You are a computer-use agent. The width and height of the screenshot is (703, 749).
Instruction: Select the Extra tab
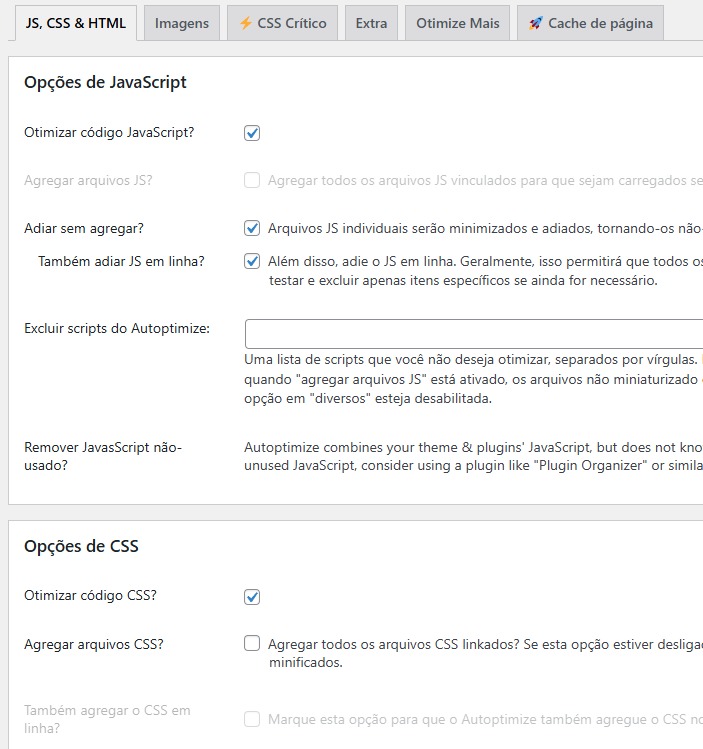tap(371, 23)
